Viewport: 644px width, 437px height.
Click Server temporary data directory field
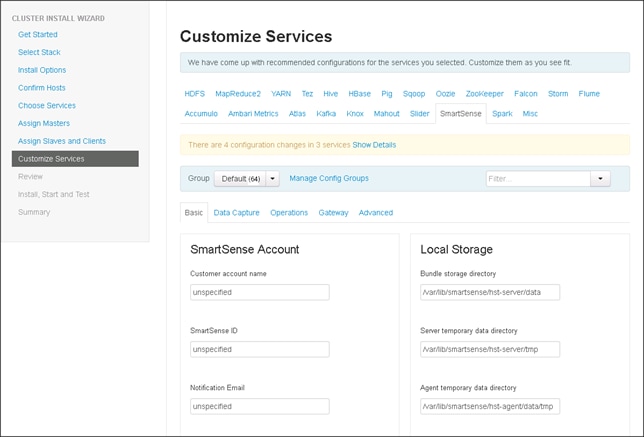[490, 350]
